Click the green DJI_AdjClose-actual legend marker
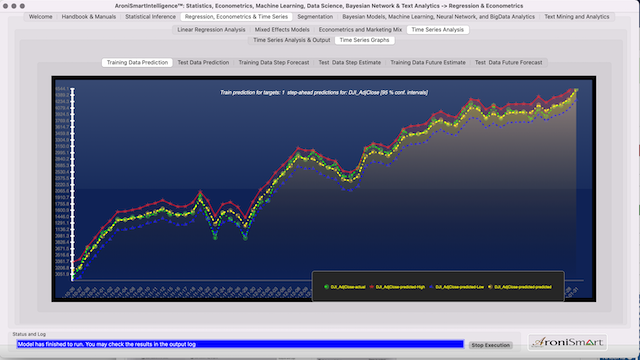Screen dimensions: 640x360 [x=326, y=287]
